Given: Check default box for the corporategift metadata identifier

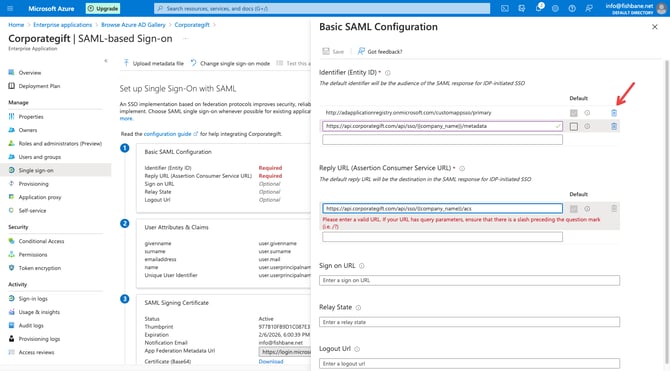Looking at the screenshot, I should pos(573,127).
